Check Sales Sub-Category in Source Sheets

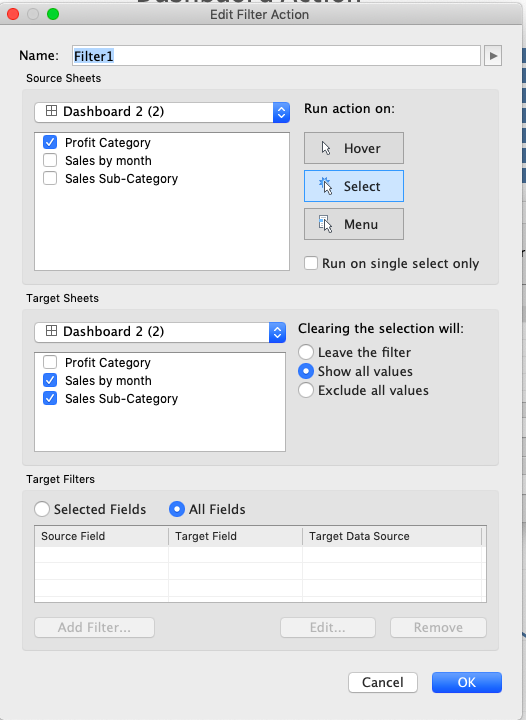tap(50, 178)
